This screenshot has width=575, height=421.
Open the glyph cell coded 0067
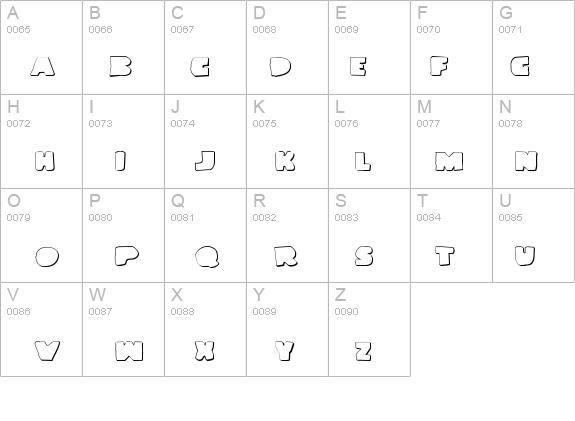pos(205,47)
